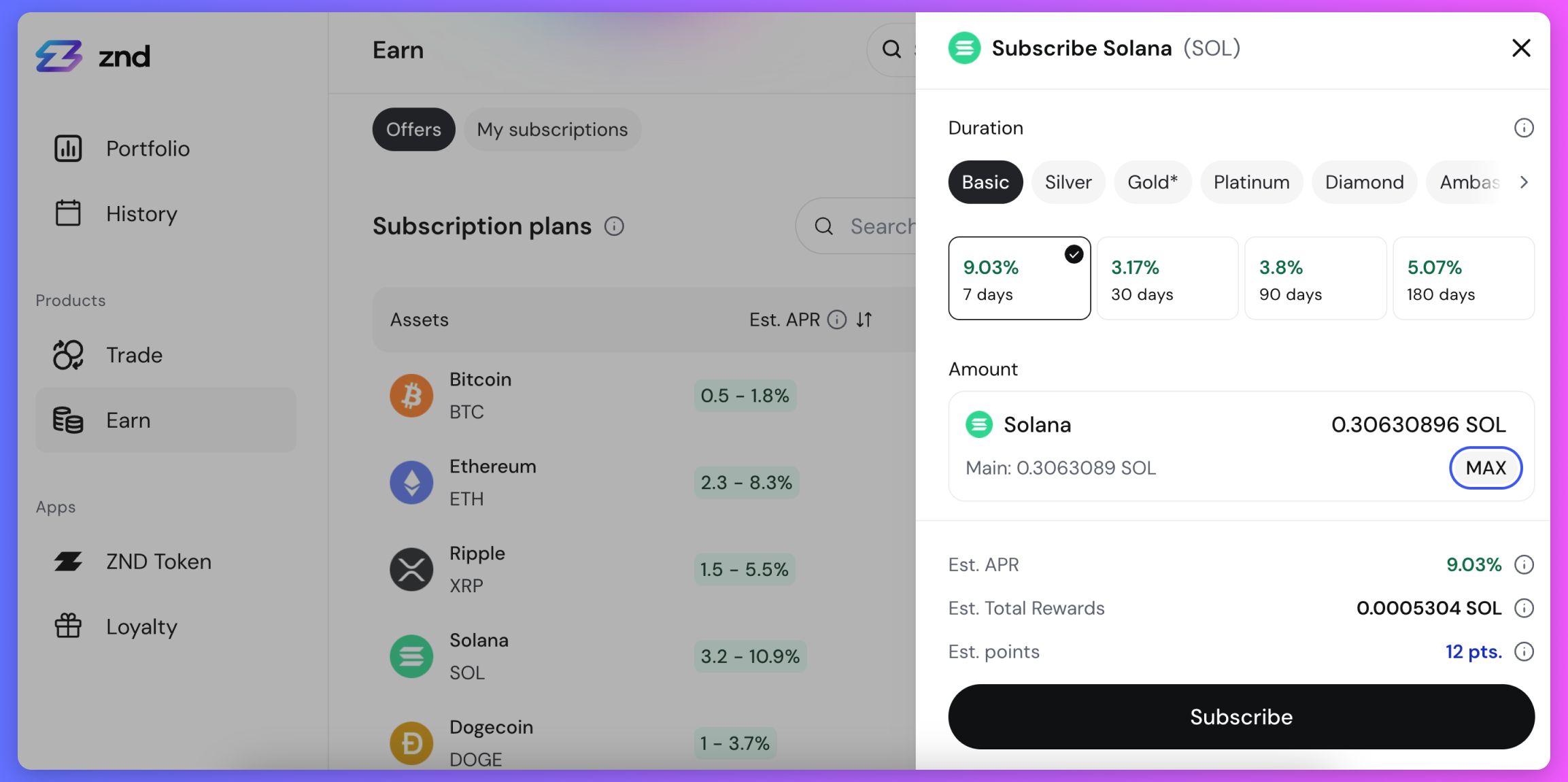
Task: Click the Subscription plans info icon
Action: click(x=614, y=226)
